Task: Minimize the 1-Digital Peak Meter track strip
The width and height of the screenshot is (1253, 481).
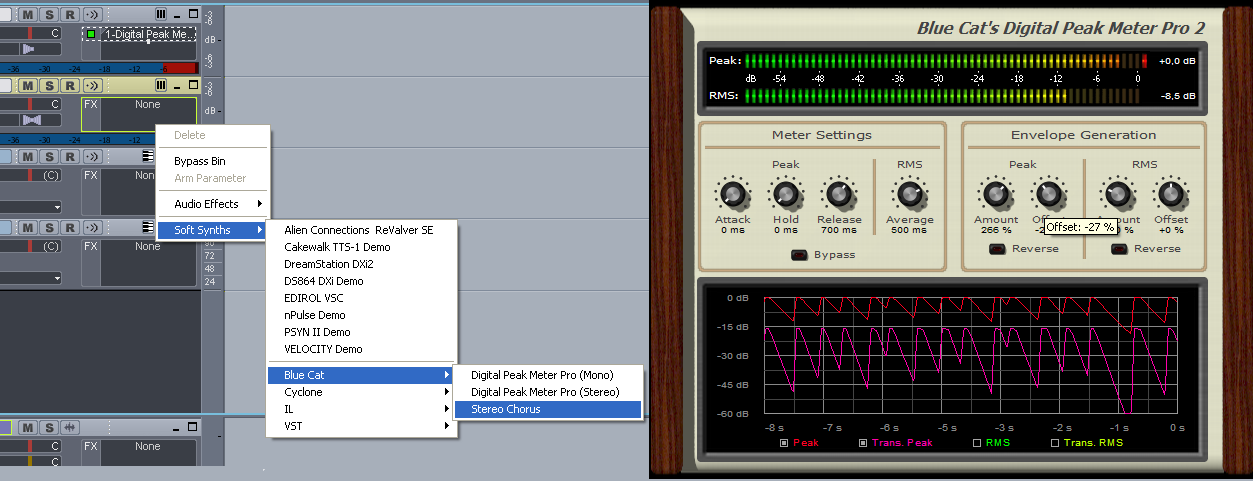Action: point(177,15)
